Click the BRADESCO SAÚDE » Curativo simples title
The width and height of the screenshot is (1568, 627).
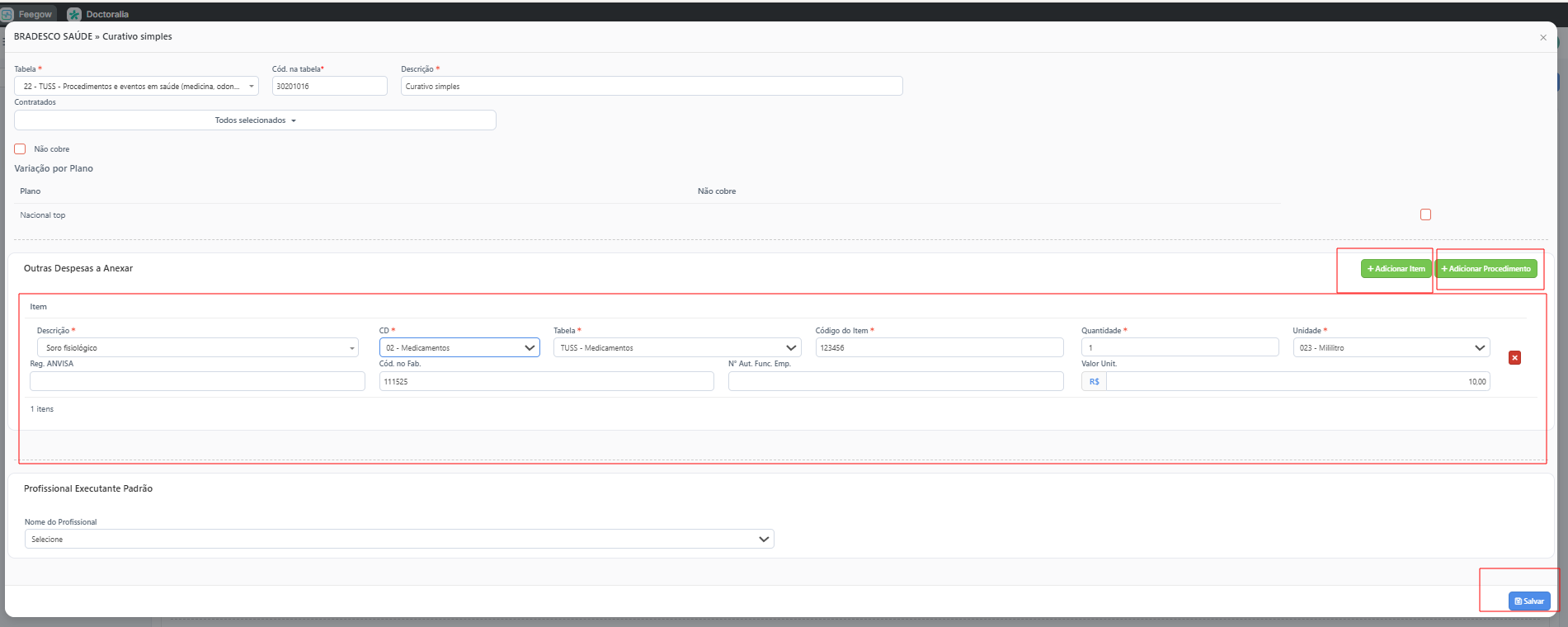coord(93,36)
